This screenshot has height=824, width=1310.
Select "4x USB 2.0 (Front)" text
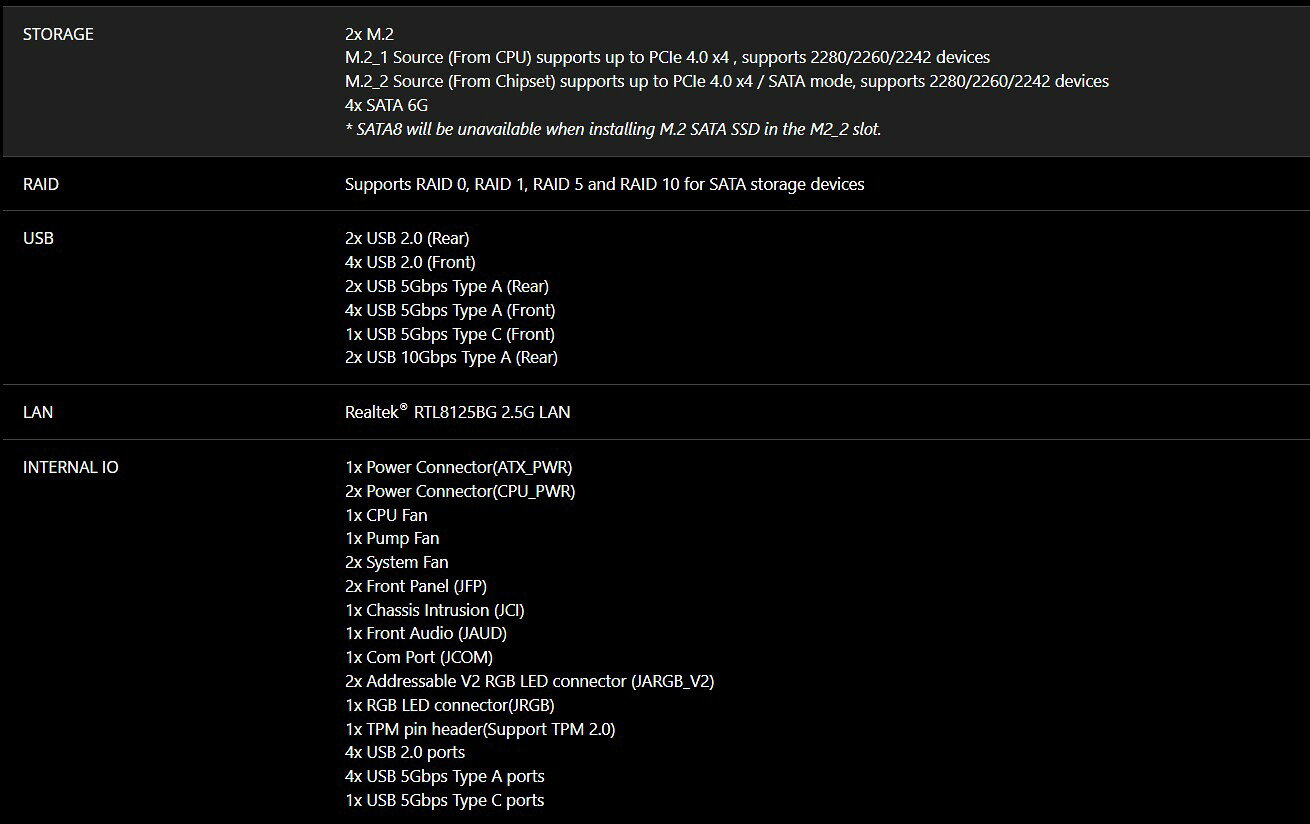click(410, 263)
